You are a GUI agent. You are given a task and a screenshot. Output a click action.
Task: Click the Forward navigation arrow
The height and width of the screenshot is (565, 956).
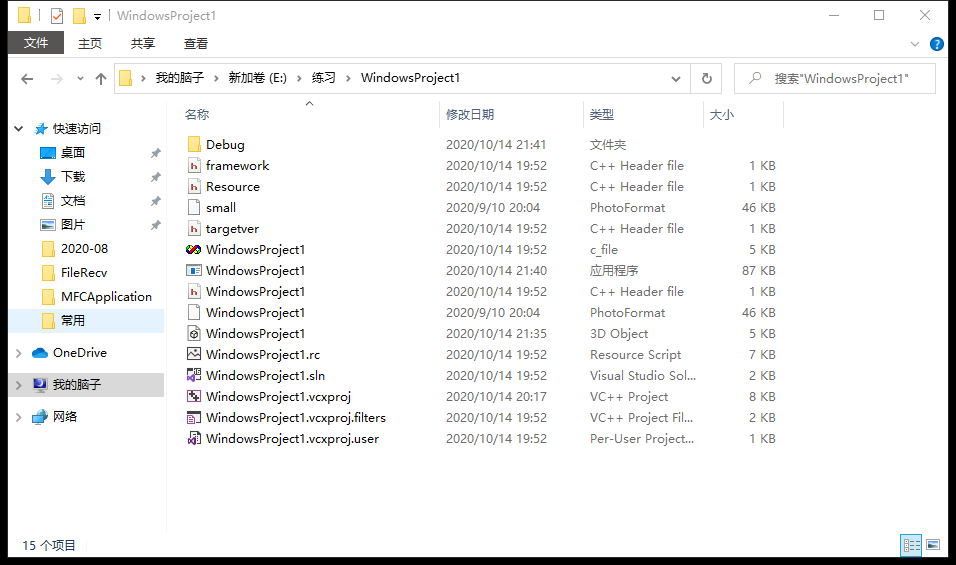[57, 79]
